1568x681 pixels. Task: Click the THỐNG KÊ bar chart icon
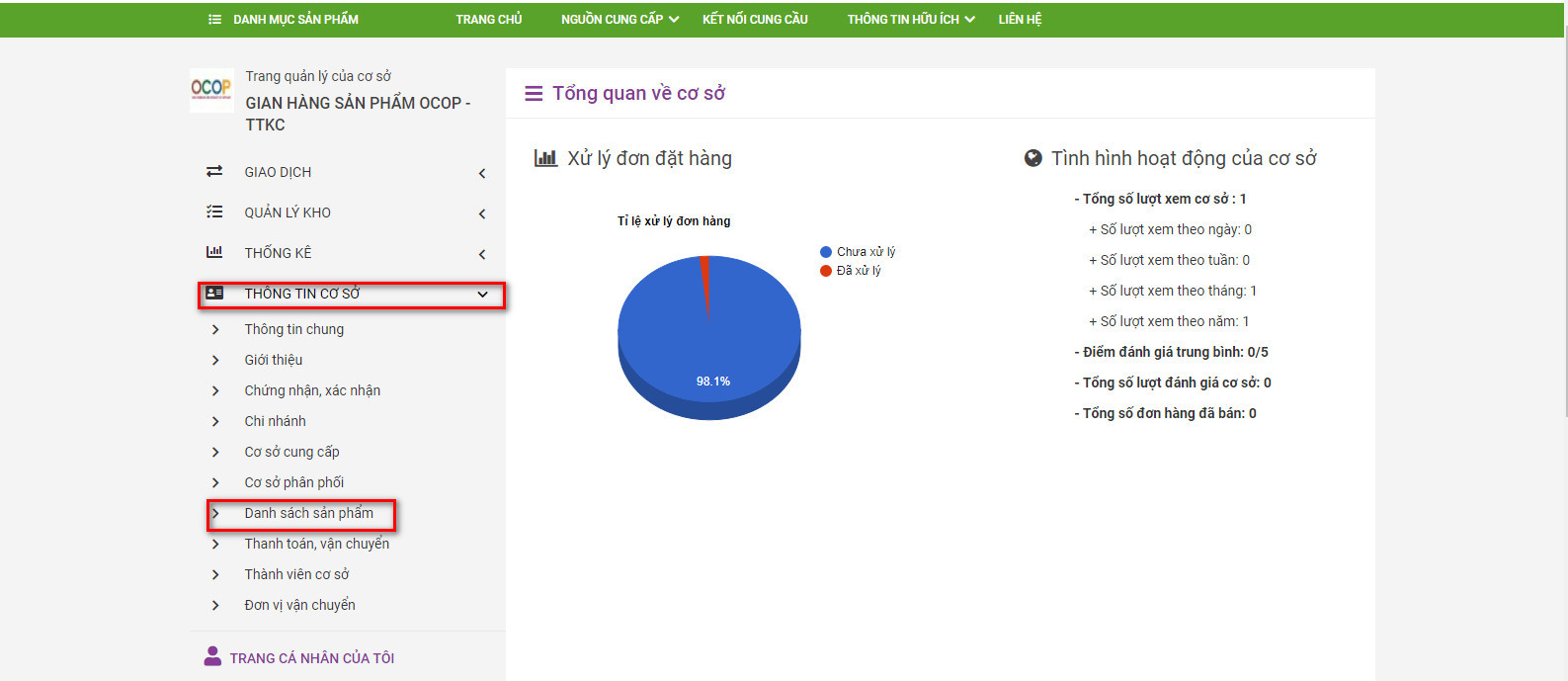coord(214,252)
